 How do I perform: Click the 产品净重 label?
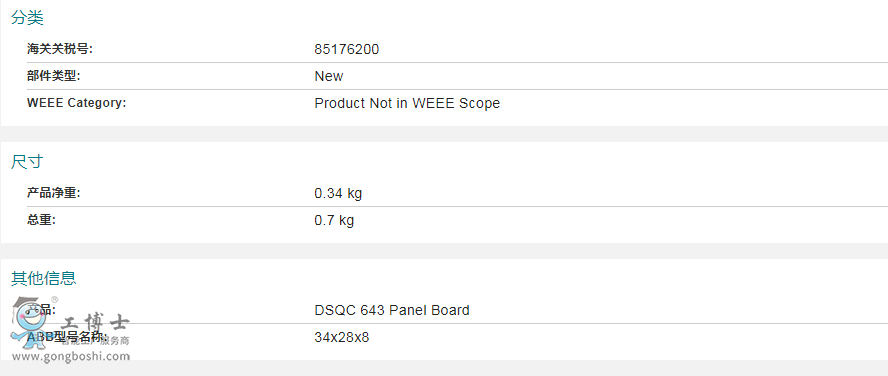point(54,193)
